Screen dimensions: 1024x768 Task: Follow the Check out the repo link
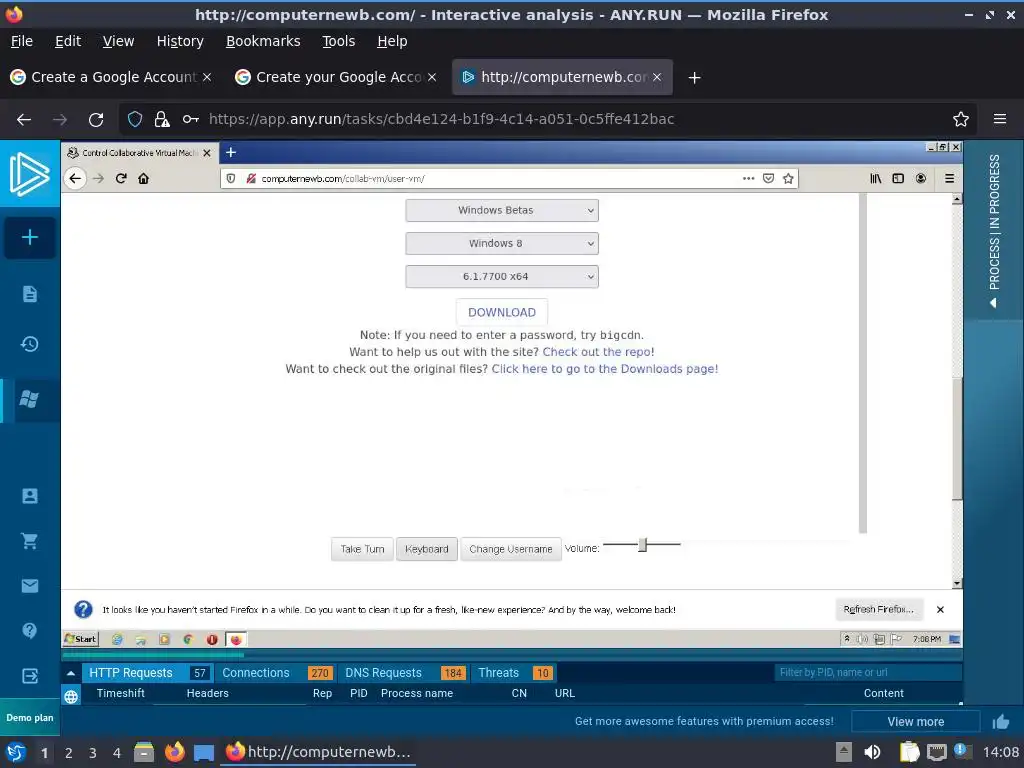[597, 351]
